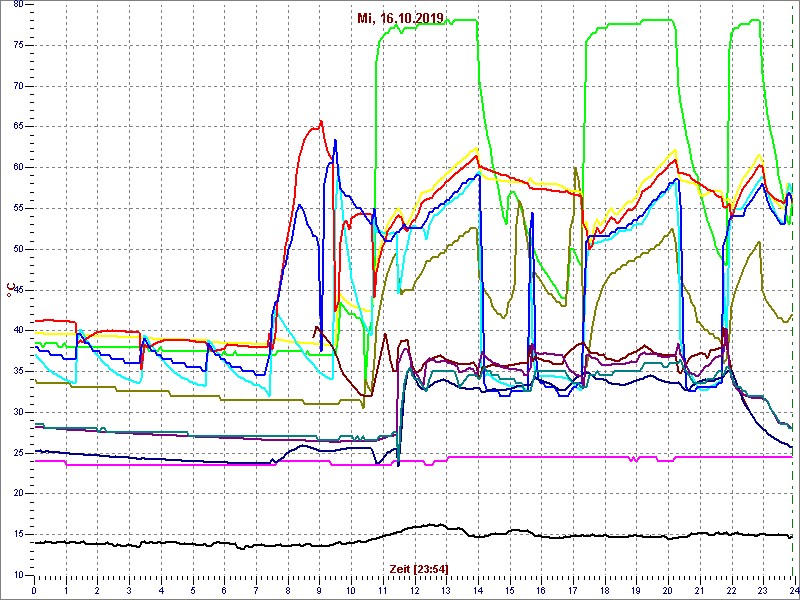Click the 75 label on temperature axis
This screenshot has width=800, height=600.
point(17,45)
